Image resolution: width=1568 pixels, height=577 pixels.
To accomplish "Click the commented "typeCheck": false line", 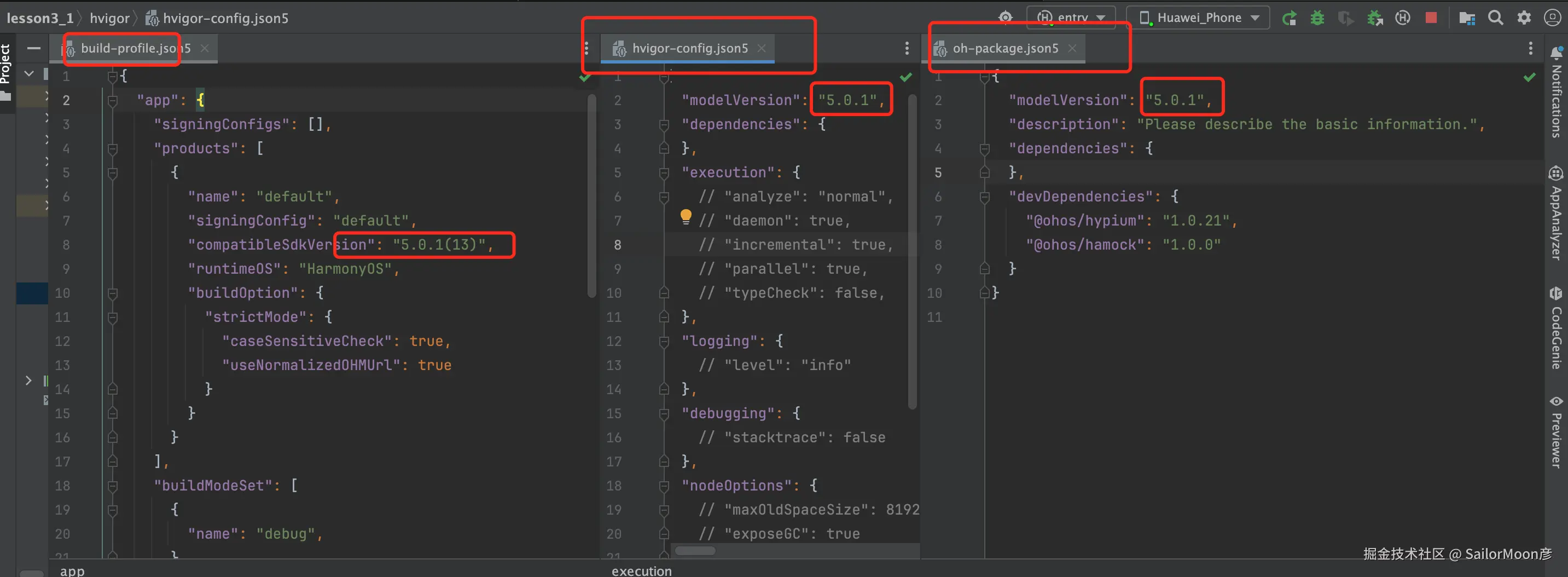I will pyautogui.click(x=791, y=293).
